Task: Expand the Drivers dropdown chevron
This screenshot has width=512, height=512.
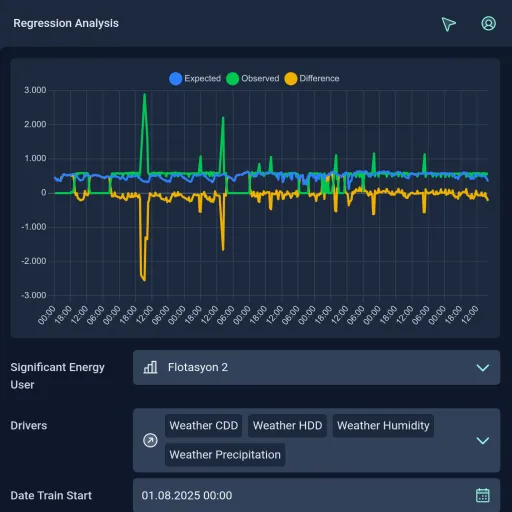Action: [x=483, y=440]
